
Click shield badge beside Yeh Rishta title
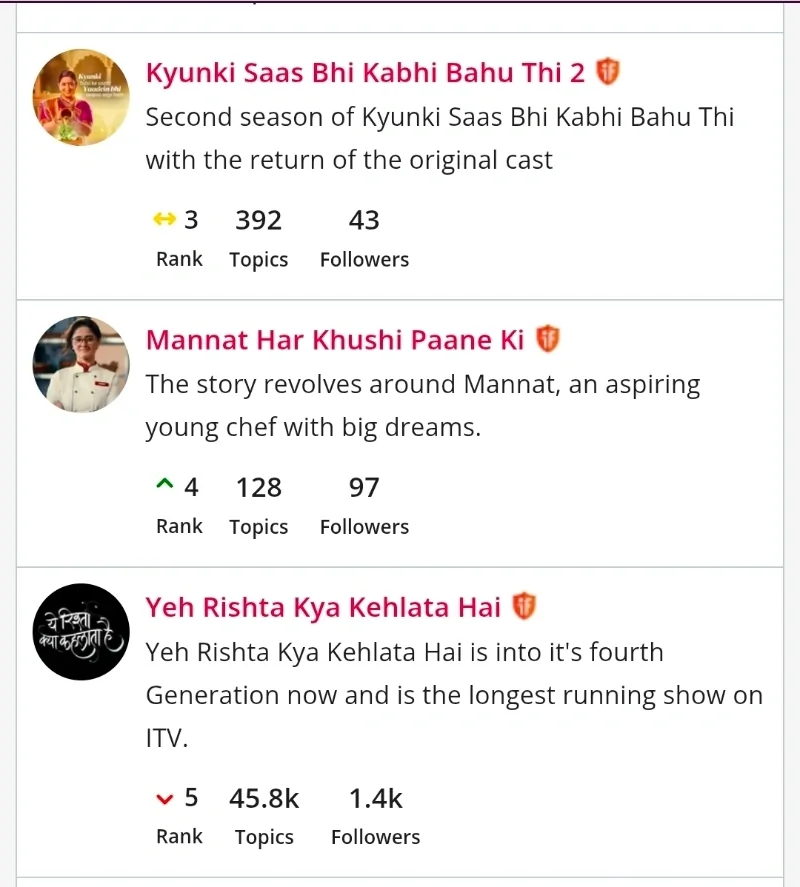[524, 606]
